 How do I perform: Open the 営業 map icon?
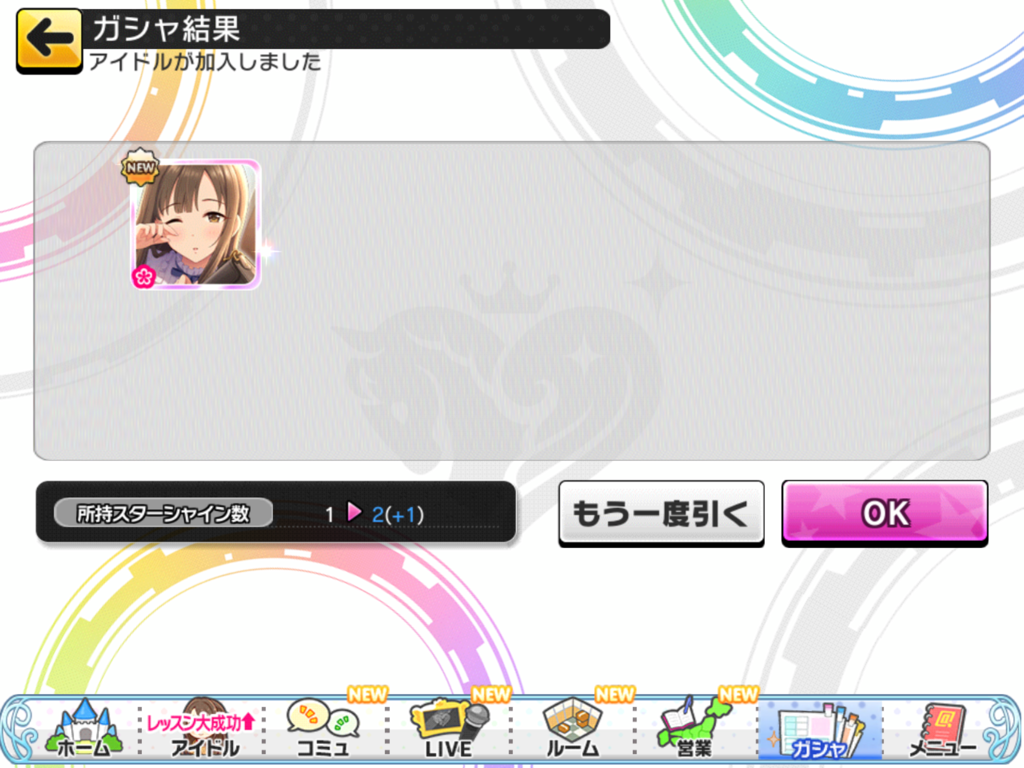coord(695,729)
